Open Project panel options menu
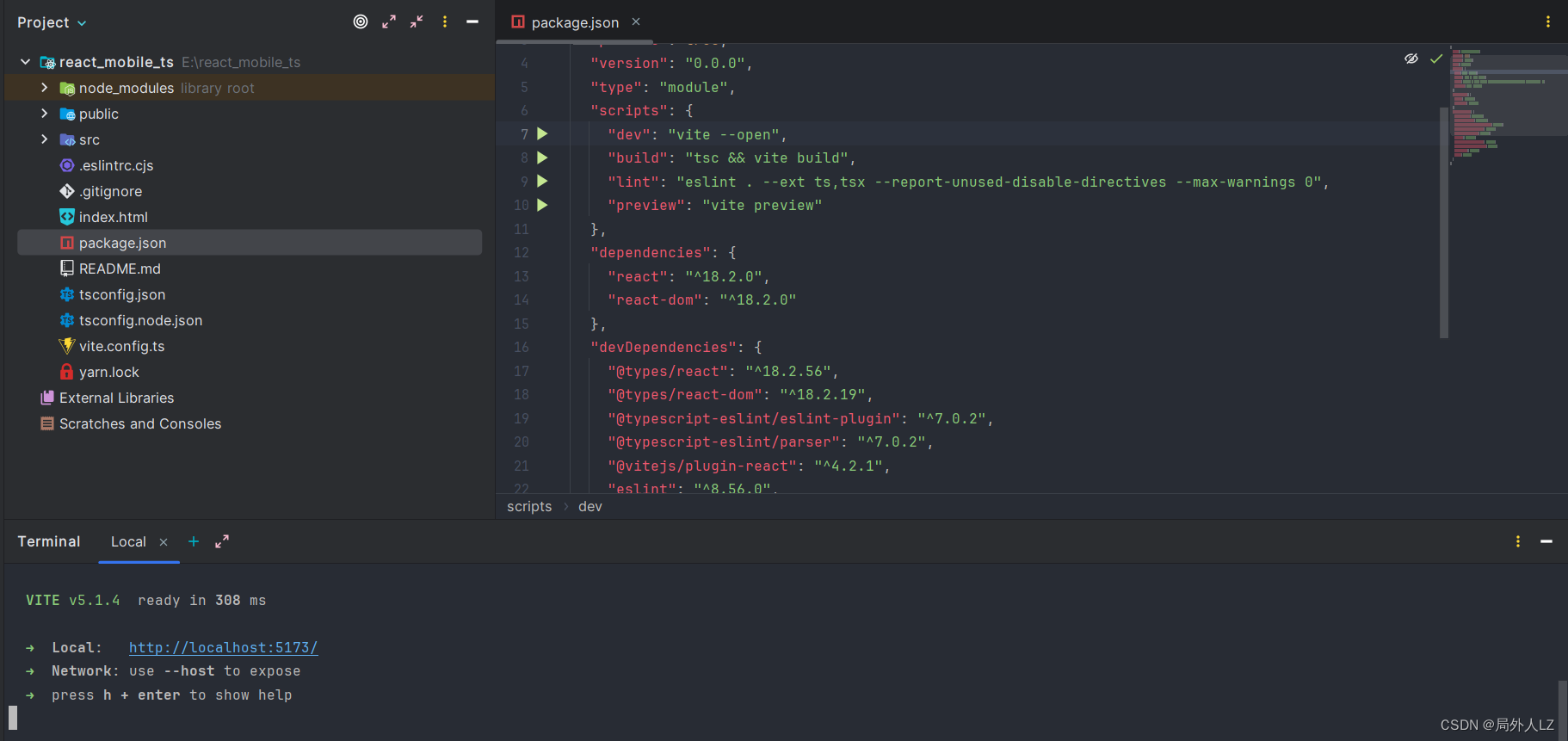 (445, 22)
